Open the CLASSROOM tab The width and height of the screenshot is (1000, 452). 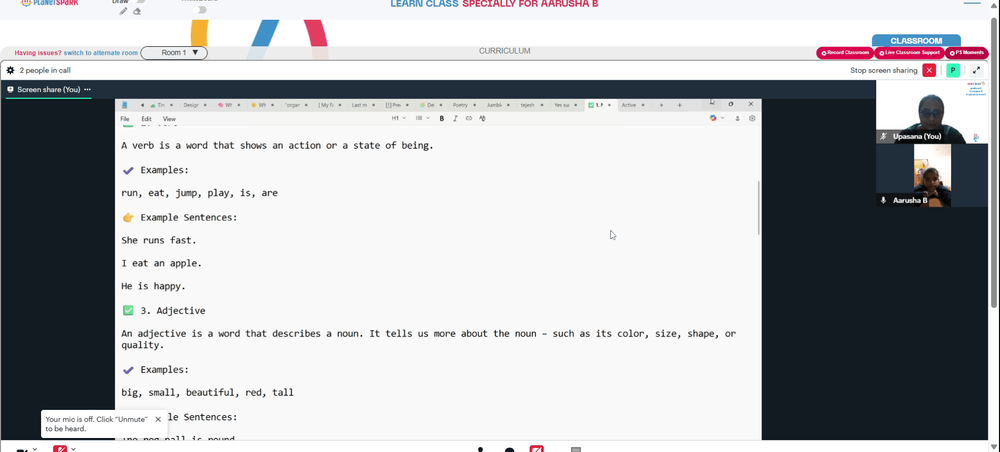click(x=916, y=41)
